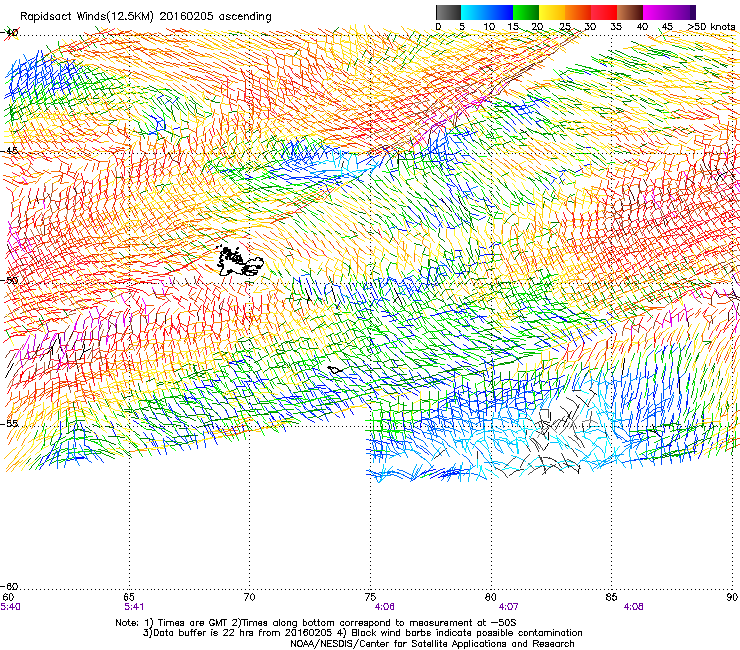
Task: Click the red 30-35 knots legend swatch
Action: (x=604, y=12)
